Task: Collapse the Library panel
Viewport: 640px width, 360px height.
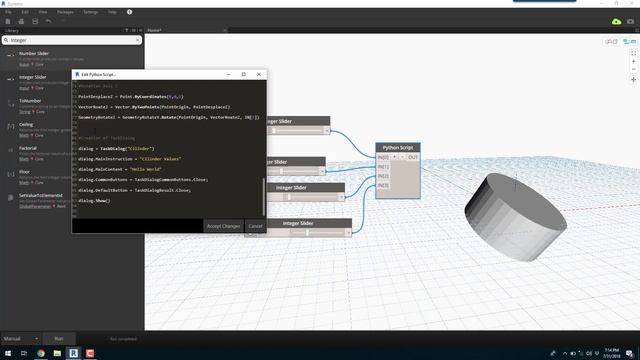Action: click(x=140, y=31)
